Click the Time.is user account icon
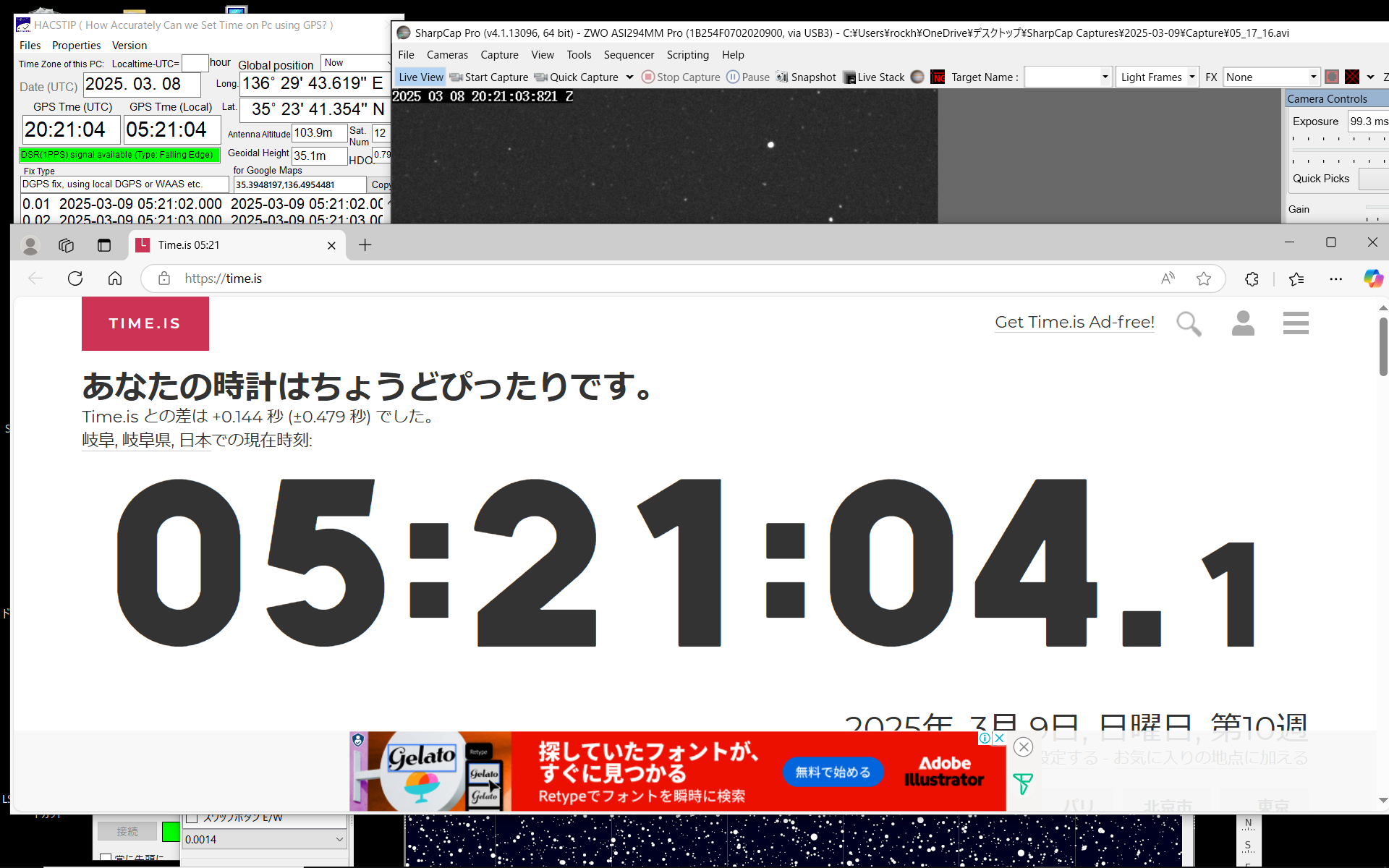1389x868 pixels. (1243, 323)
